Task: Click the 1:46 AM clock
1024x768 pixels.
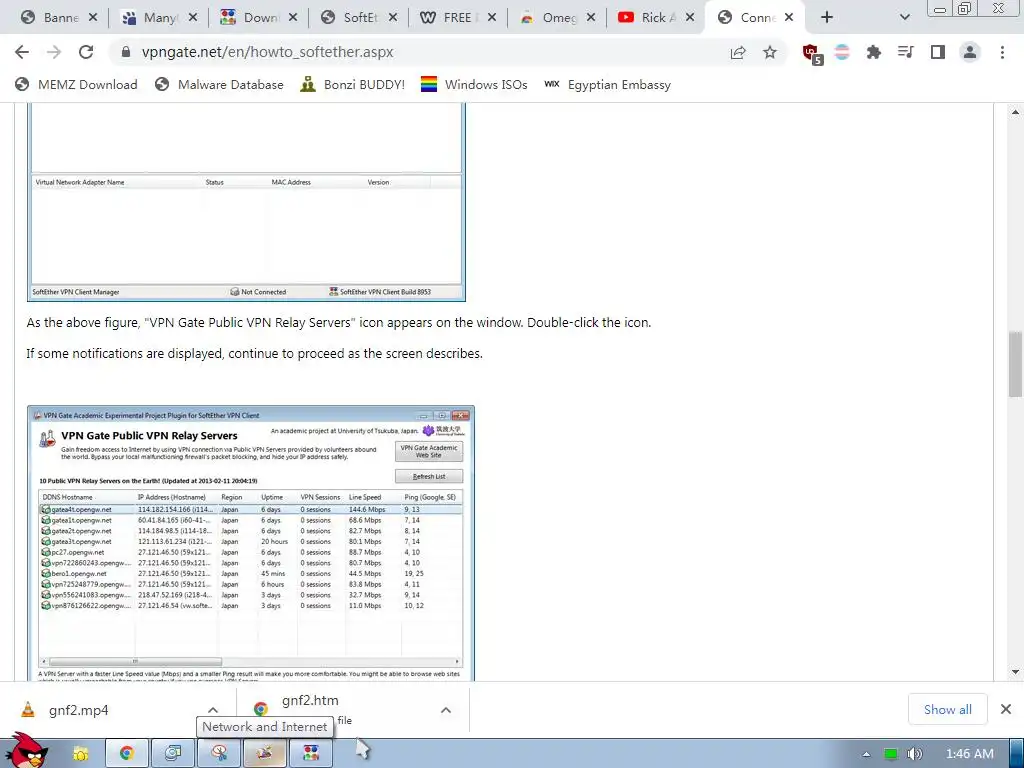Action: tap(970, 754)
